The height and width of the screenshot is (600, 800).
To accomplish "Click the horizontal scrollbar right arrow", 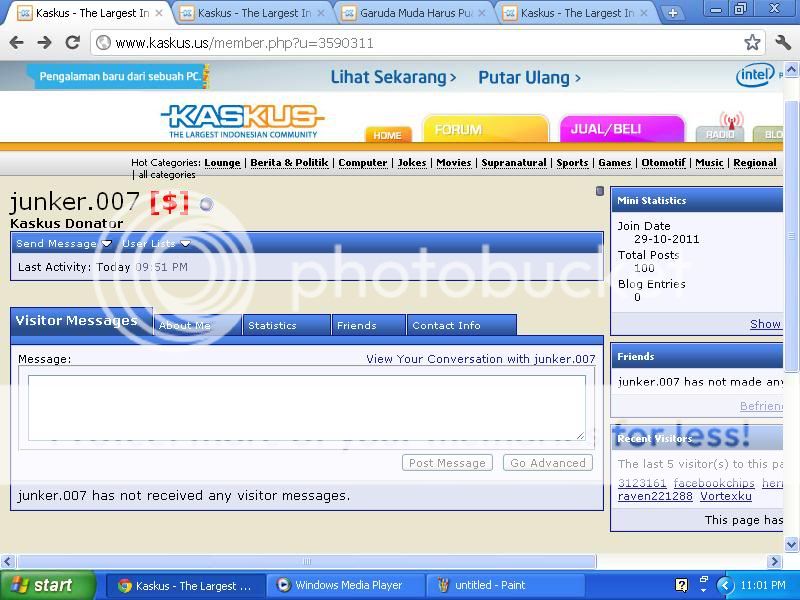I will click(774, 561).
